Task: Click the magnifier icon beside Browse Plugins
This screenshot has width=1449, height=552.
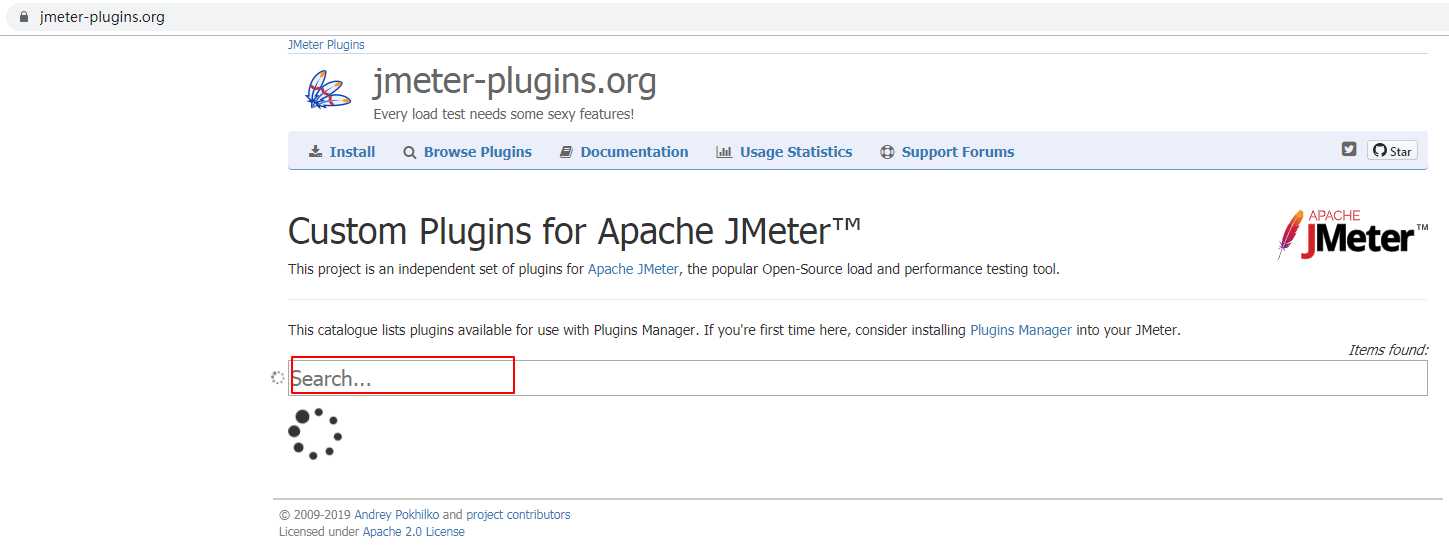Action: 409,153
